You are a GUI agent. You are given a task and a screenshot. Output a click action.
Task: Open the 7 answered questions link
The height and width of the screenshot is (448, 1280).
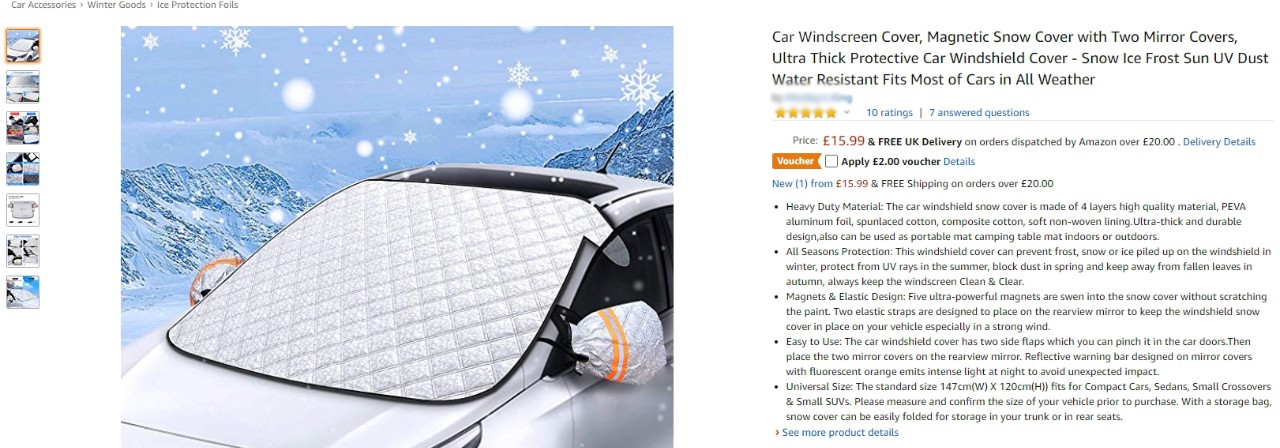[x=979, y=113]
